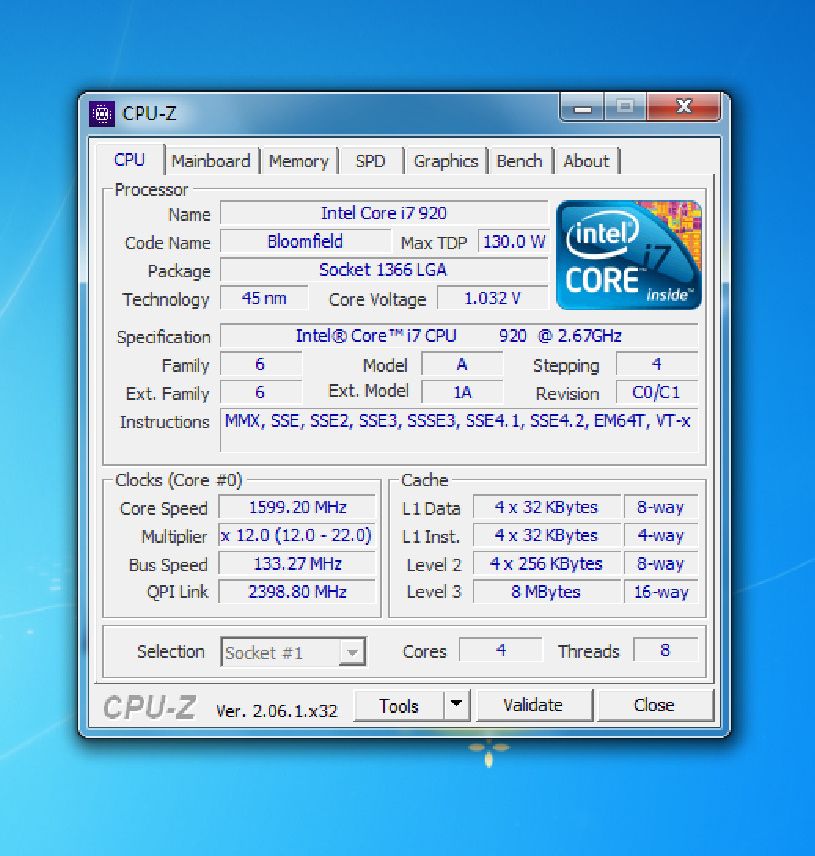This screenshot has height=856, width=815.
Task: Open the Memory tab
Action: [x=299, y=161]
